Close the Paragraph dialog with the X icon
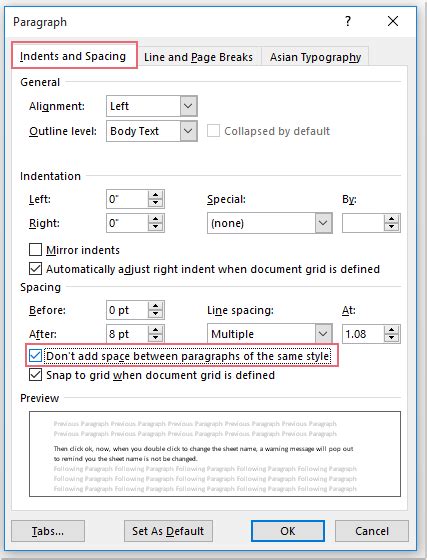 tap(393, 21)
